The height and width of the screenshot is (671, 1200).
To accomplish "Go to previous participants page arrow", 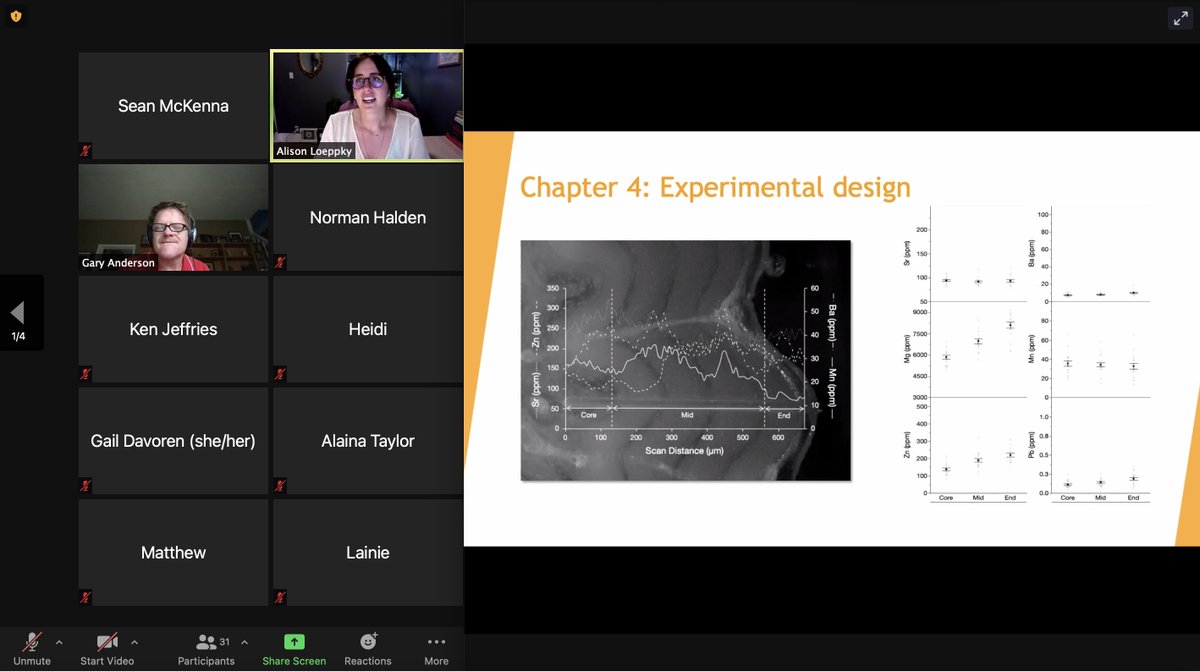I will point(18,313).
